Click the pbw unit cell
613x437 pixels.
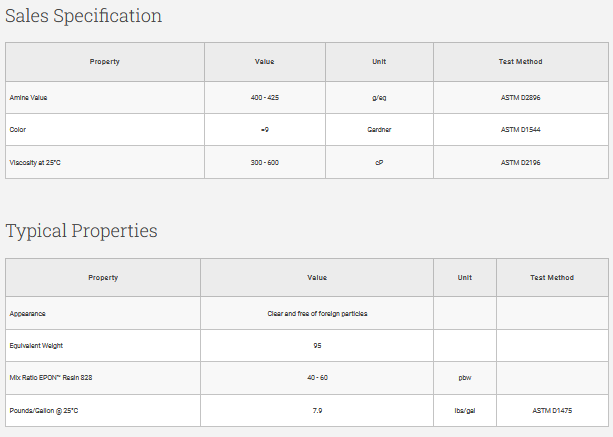[x=465, y=378]
